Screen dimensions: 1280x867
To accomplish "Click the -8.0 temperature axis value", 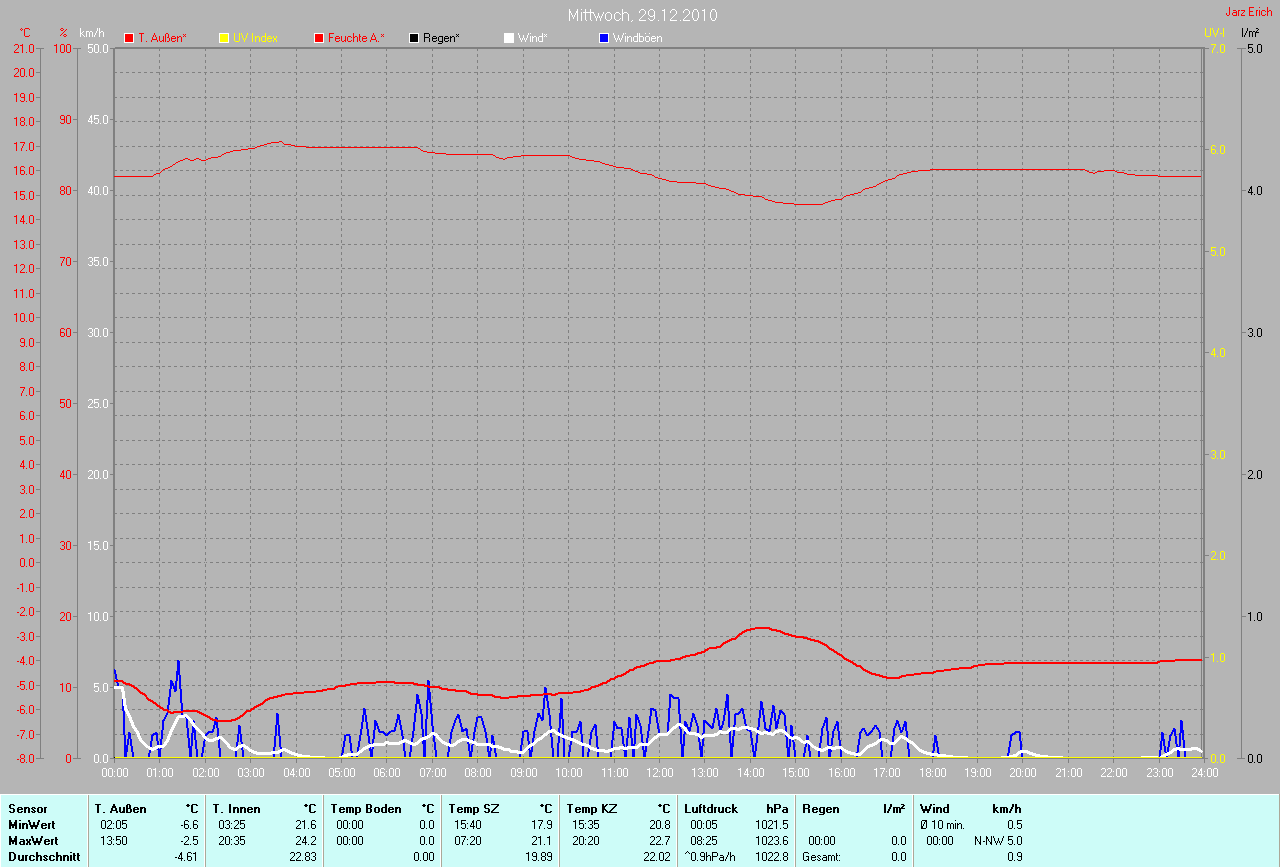I will coord(24,759).
